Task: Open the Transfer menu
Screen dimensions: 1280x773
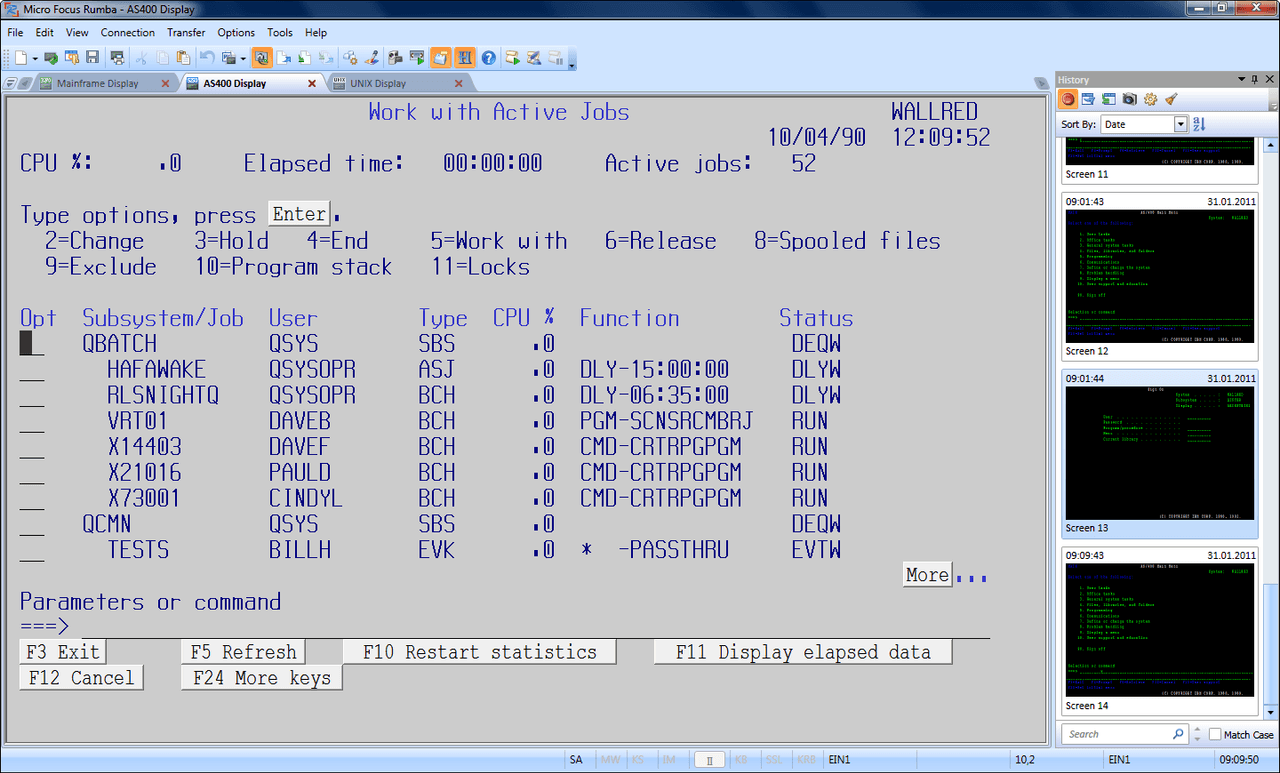Action: point(185,32)
